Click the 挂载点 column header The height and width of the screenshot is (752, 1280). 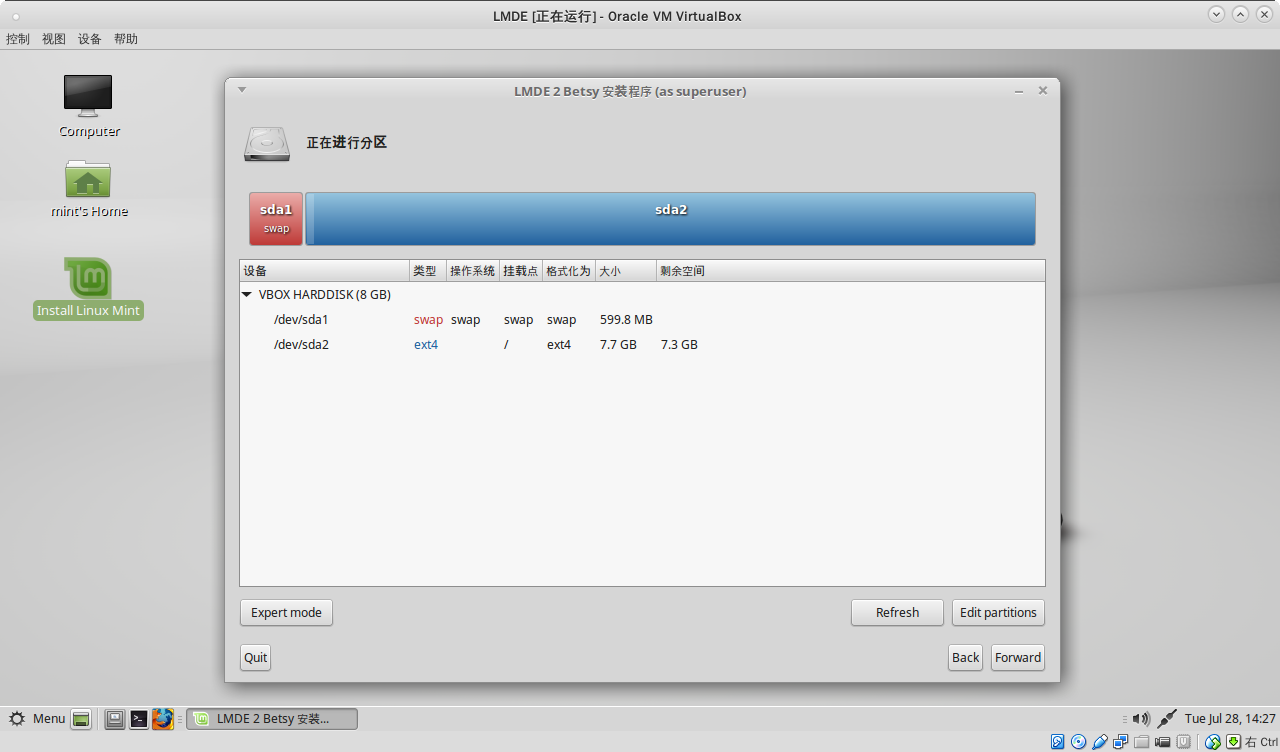[521, 271]
